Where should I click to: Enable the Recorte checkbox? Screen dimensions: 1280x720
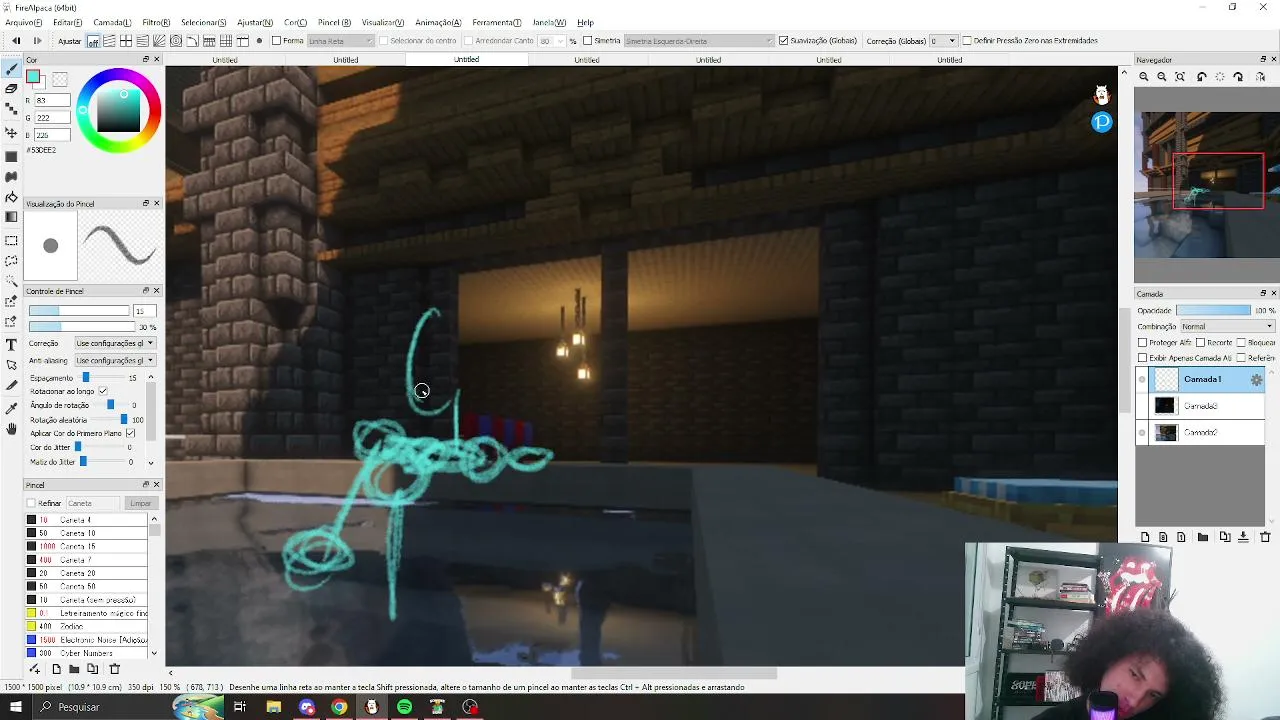[1200, 343]
